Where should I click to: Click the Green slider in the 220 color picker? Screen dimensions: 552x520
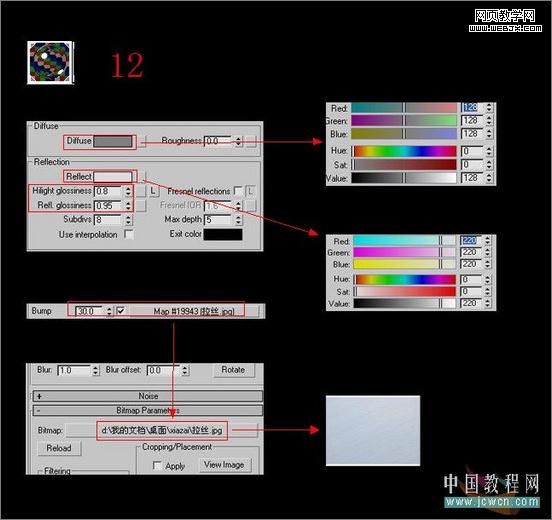pyautogui.click(x=404, y=252)
